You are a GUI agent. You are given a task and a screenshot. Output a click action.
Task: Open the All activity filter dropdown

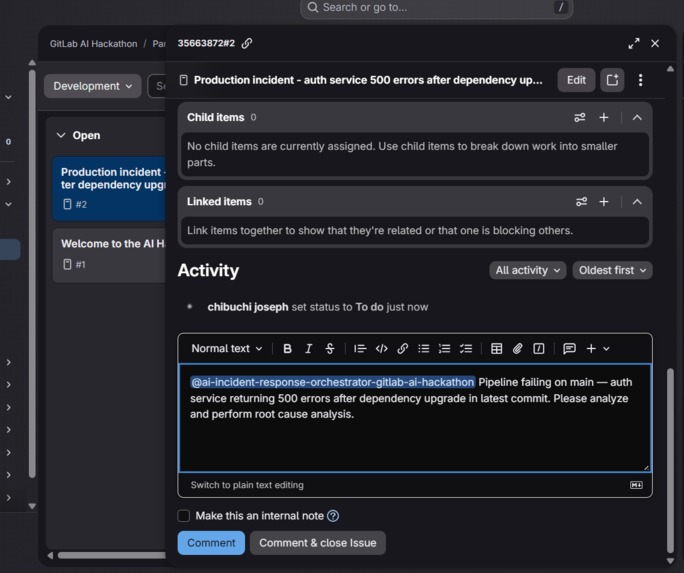(528, 270)
